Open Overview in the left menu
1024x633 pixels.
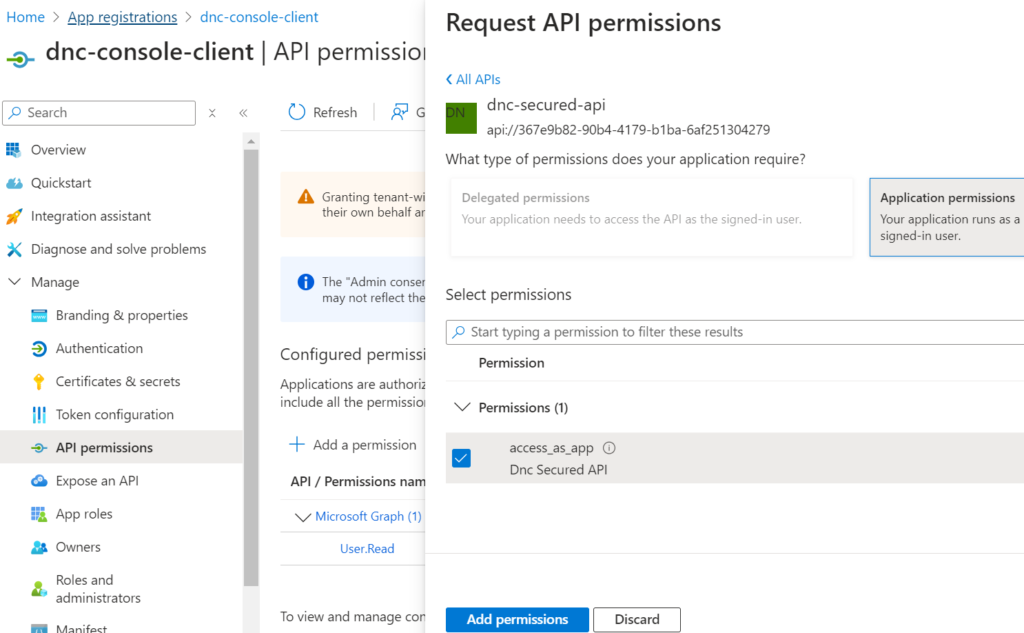(58, 150)
